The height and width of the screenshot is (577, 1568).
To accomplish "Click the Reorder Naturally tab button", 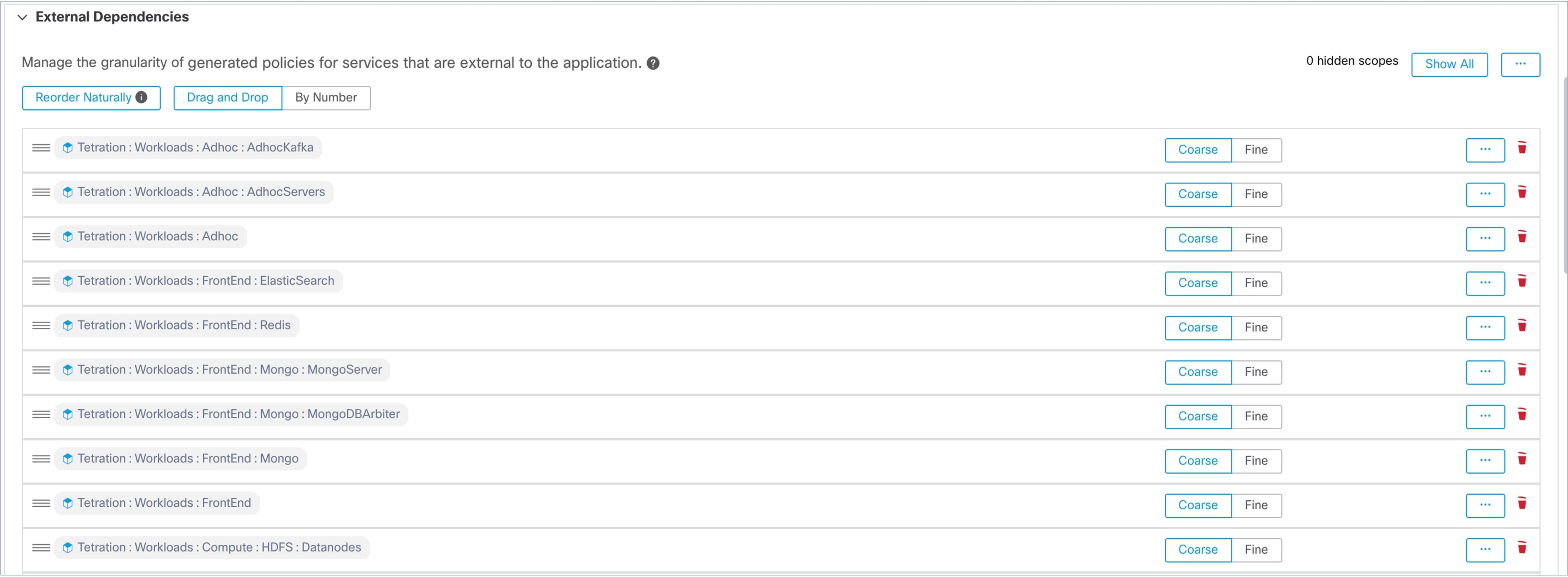I will (90, 97).
